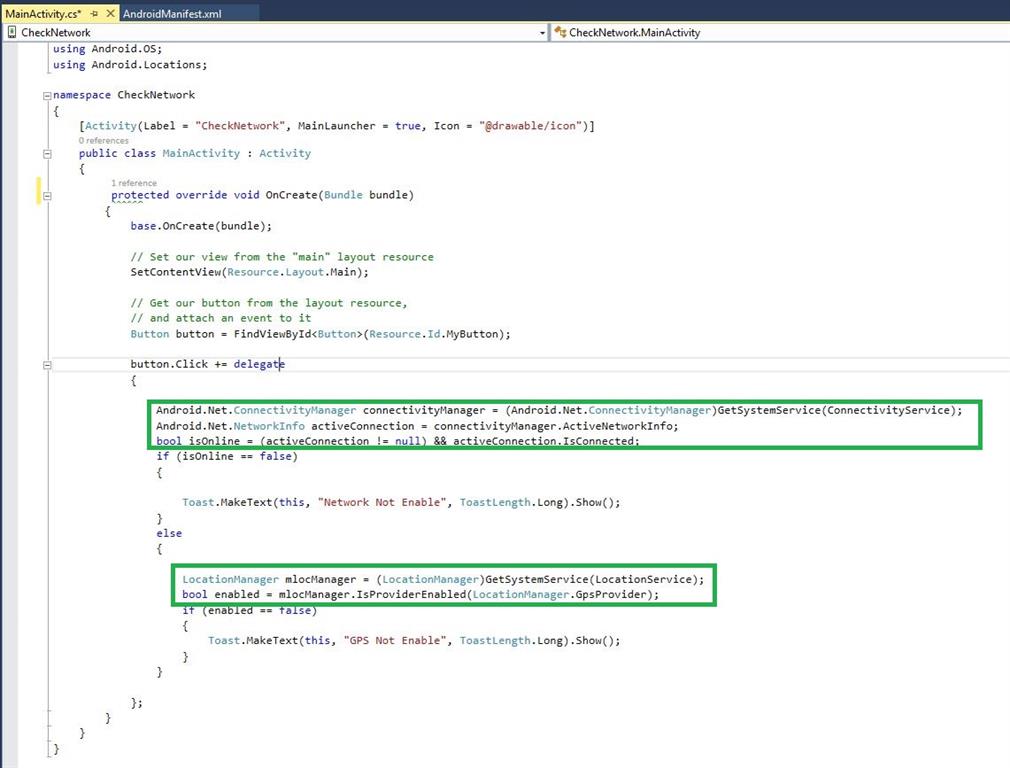Click the '"Network Not Enable"' string
The height and width of the screenshot is (768, 1010).
coord(382,502)
